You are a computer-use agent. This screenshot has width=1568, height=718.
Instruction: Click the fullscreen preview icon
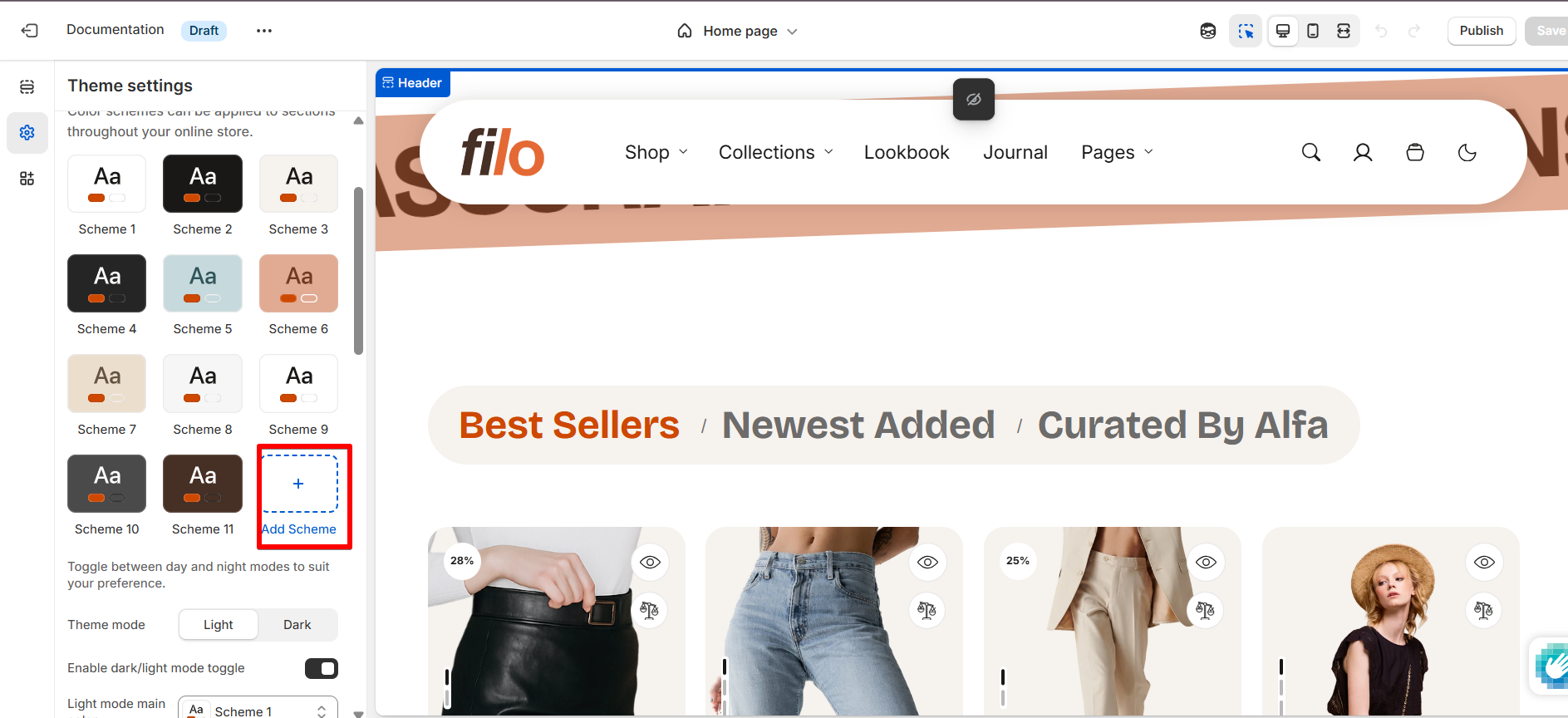click(1344, 31)
